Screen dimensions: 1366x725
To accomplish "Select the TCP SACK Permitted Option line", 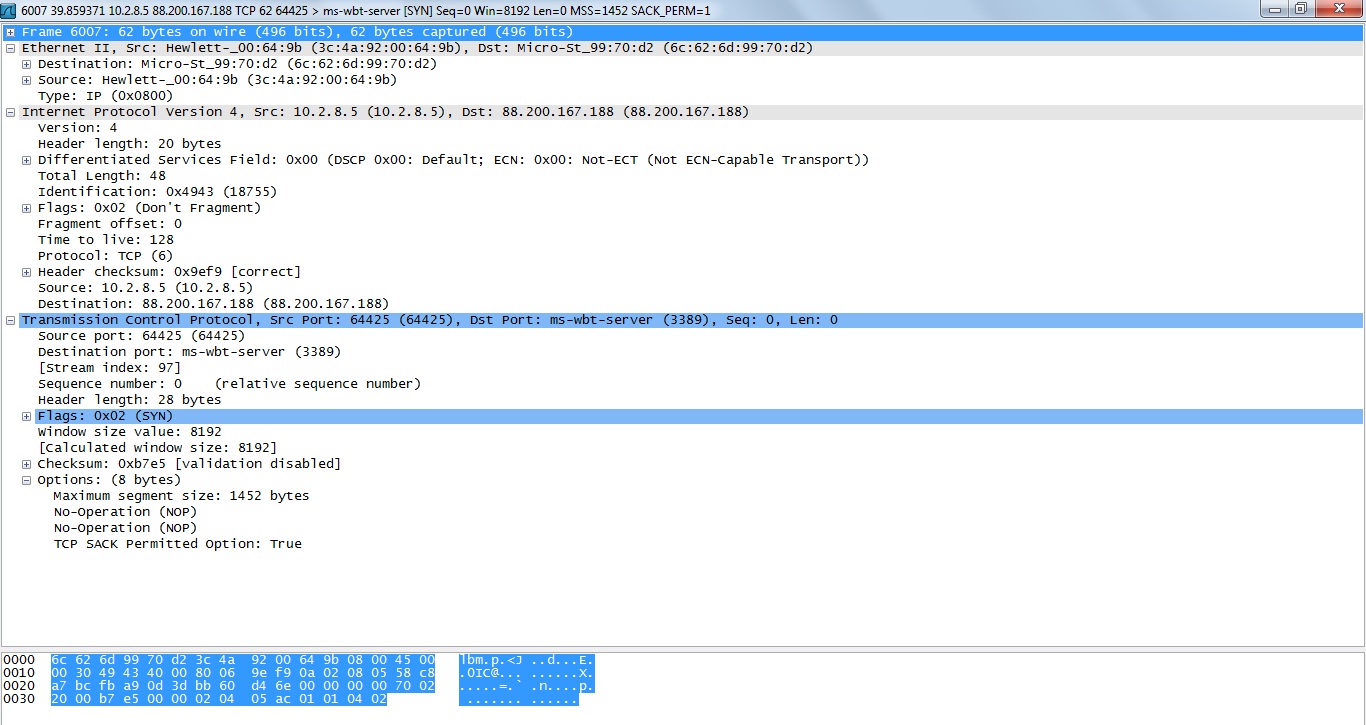I will (x=177, y=544).
